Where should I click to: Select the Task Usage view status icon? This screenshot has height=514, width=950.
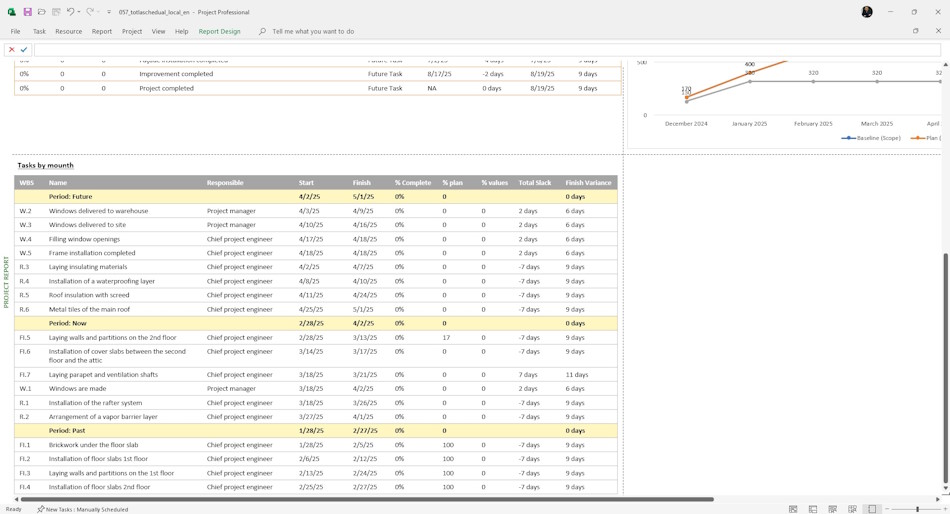click(813, 509)
